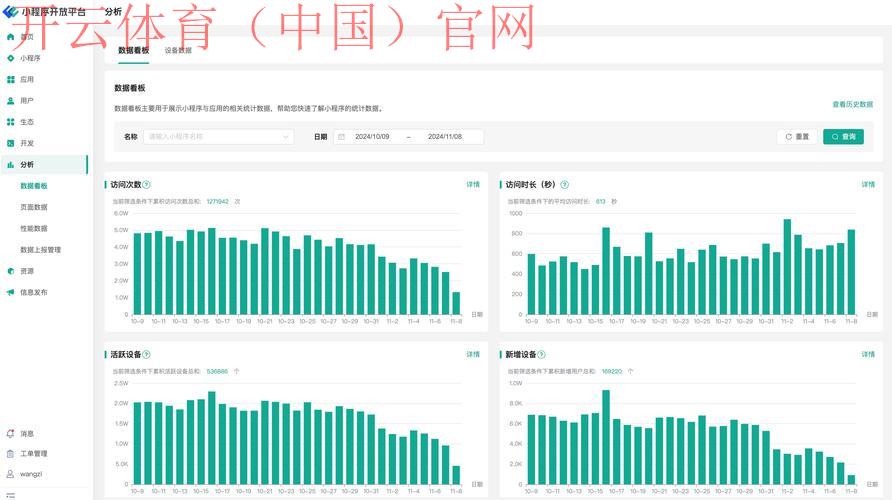Open 数据看板 in the sidebar submenu
This screenshot has width=892, height=500.
[34, 186]
